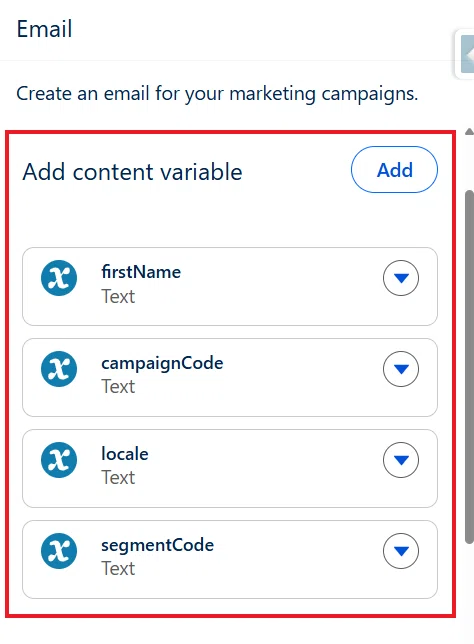Image resolution: width=474 pixels, height=644 pixels.
Task: Click the firstName variable icon
Action: click(x=59, y=278)
